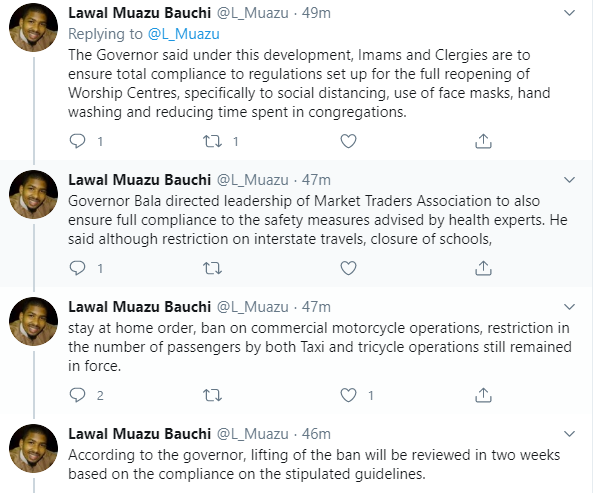Open the @L_Muazu replying-to link
This screenshot has width=595, height=493.
pyautogui.click(x=184, y=34)
